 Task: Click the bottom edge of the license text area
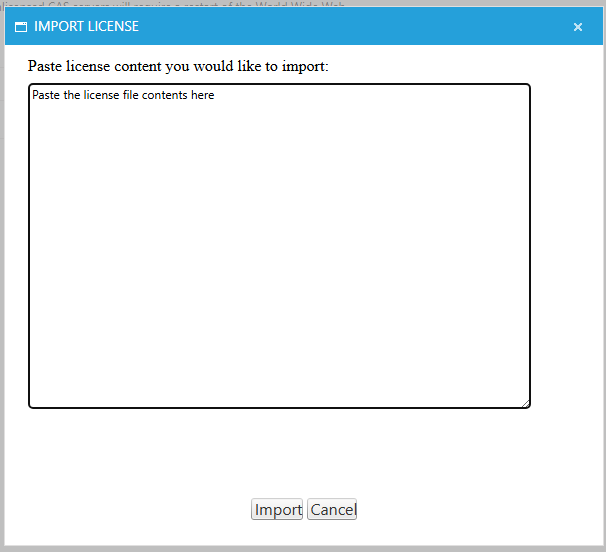(x=279, y=407)
